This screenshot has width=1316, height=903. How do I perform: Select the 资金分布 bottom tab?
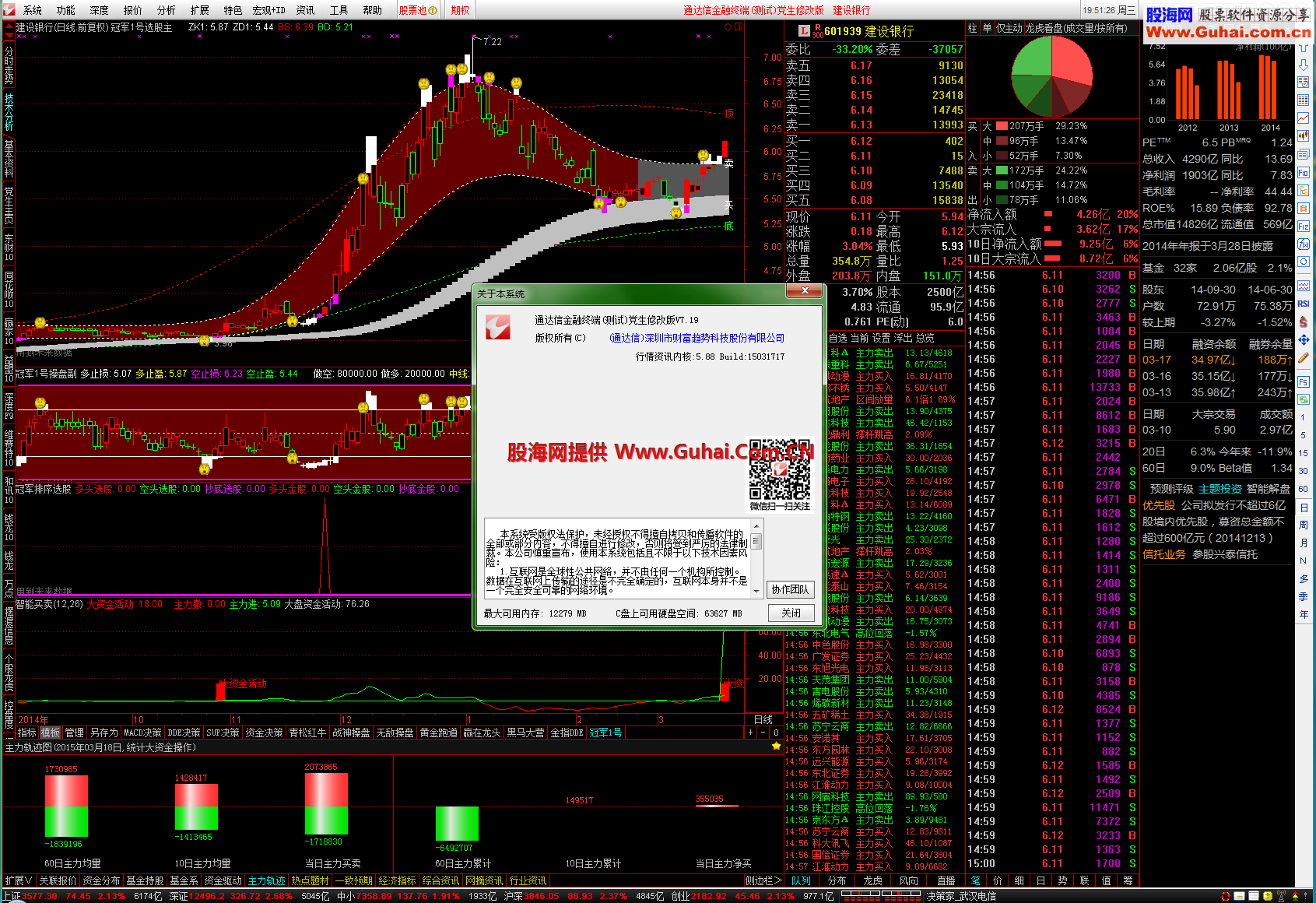tap(101, 880)
